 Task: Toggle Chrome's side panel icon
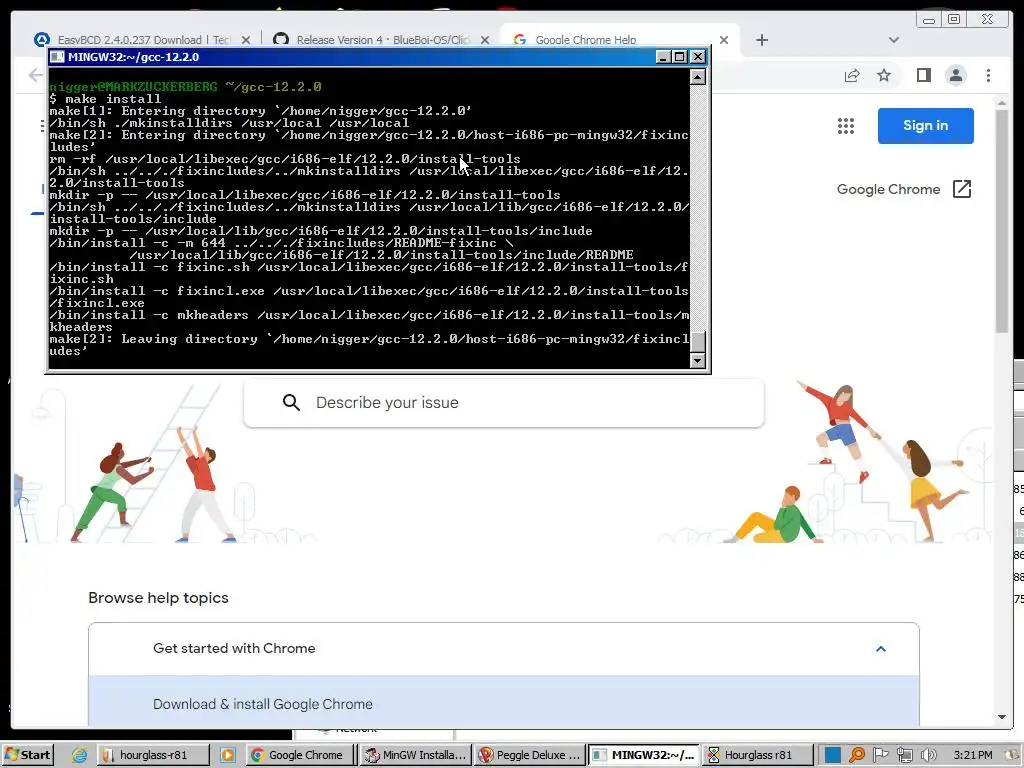923,75
